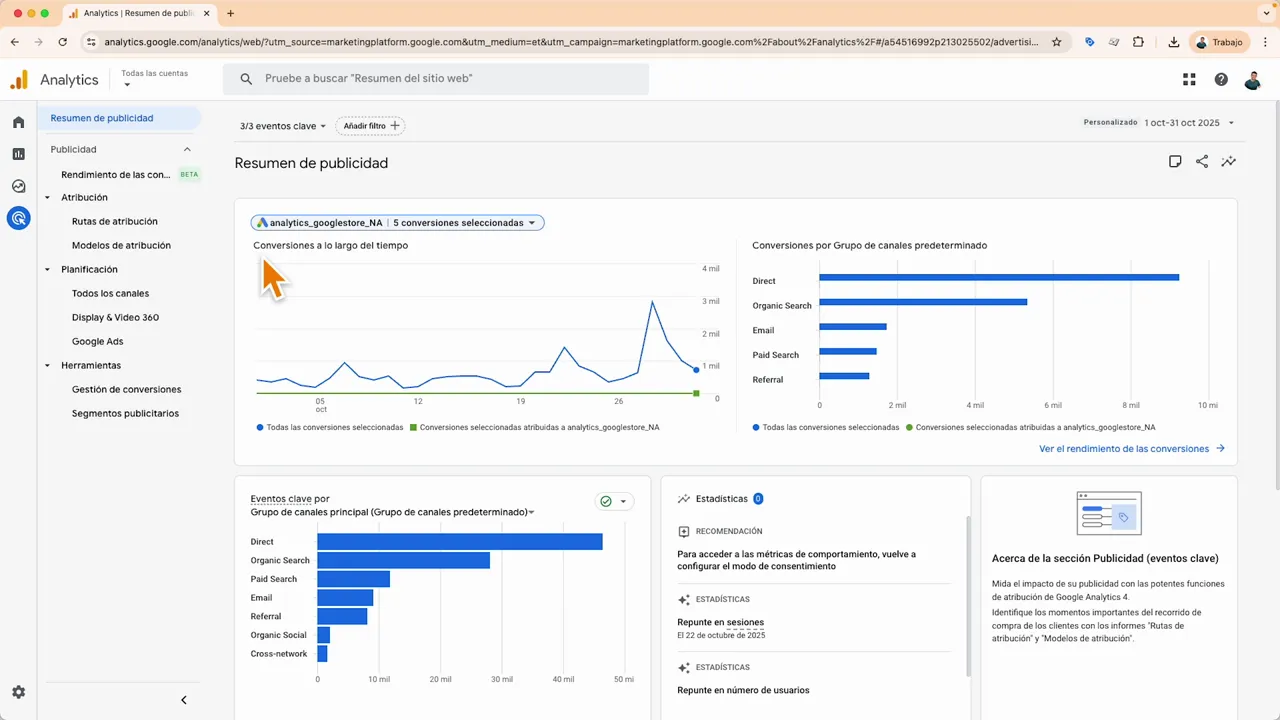Click the notes icon above the report
This screenshot has height=720, width=1280.
[x=1175, y=161]
